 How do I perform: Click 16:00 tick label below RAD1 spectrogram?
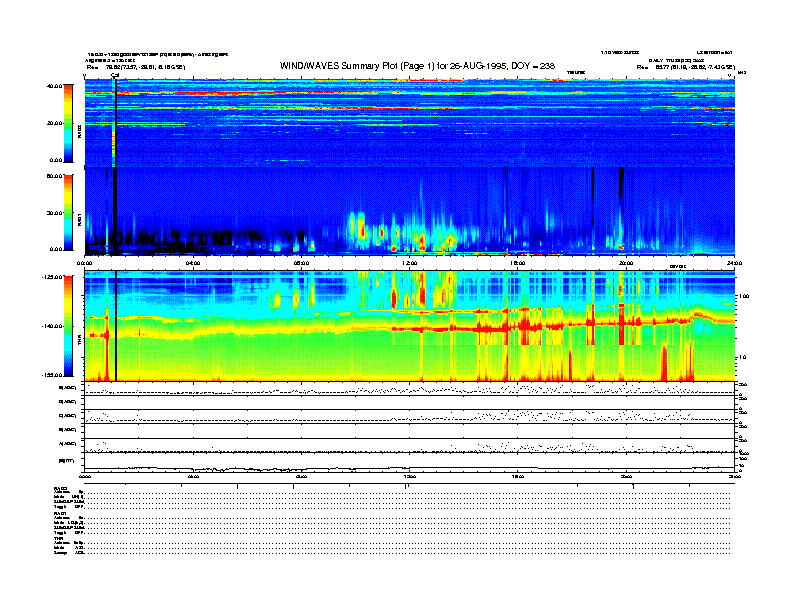click(x=518, y=263)
